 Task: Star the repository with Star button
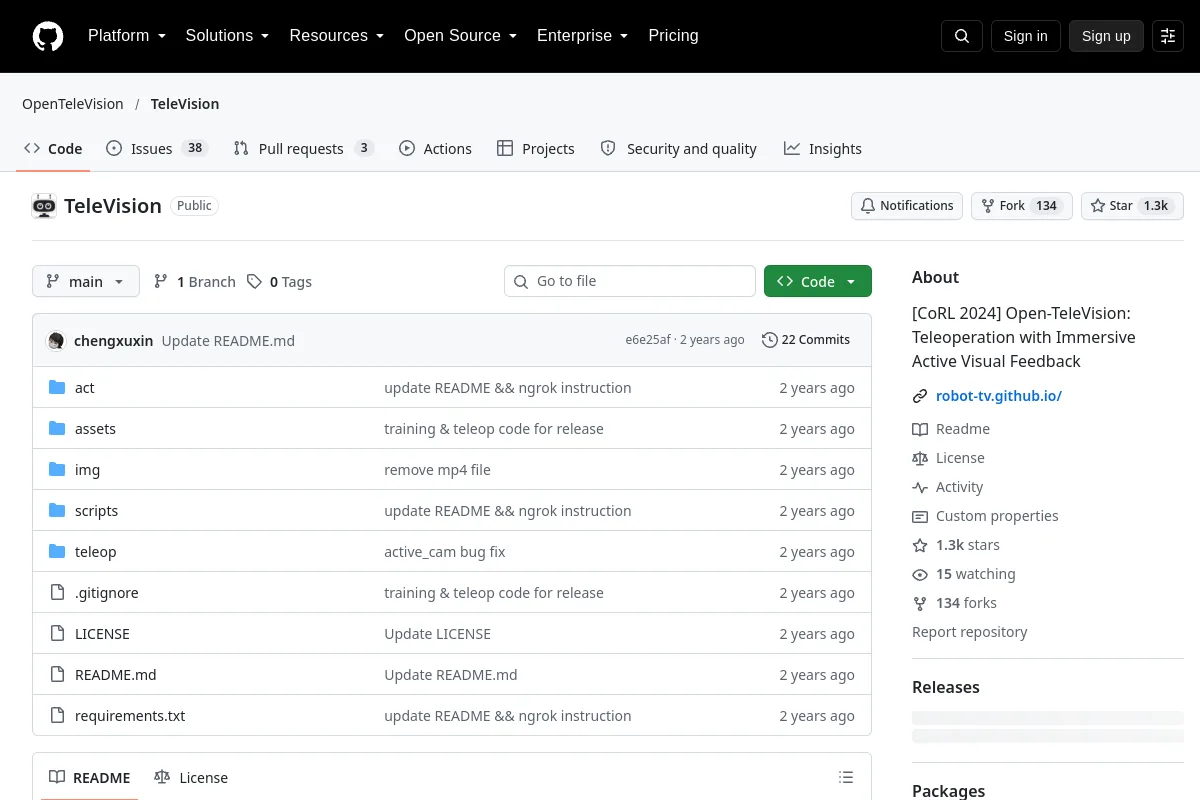[x=1132, y=206]
